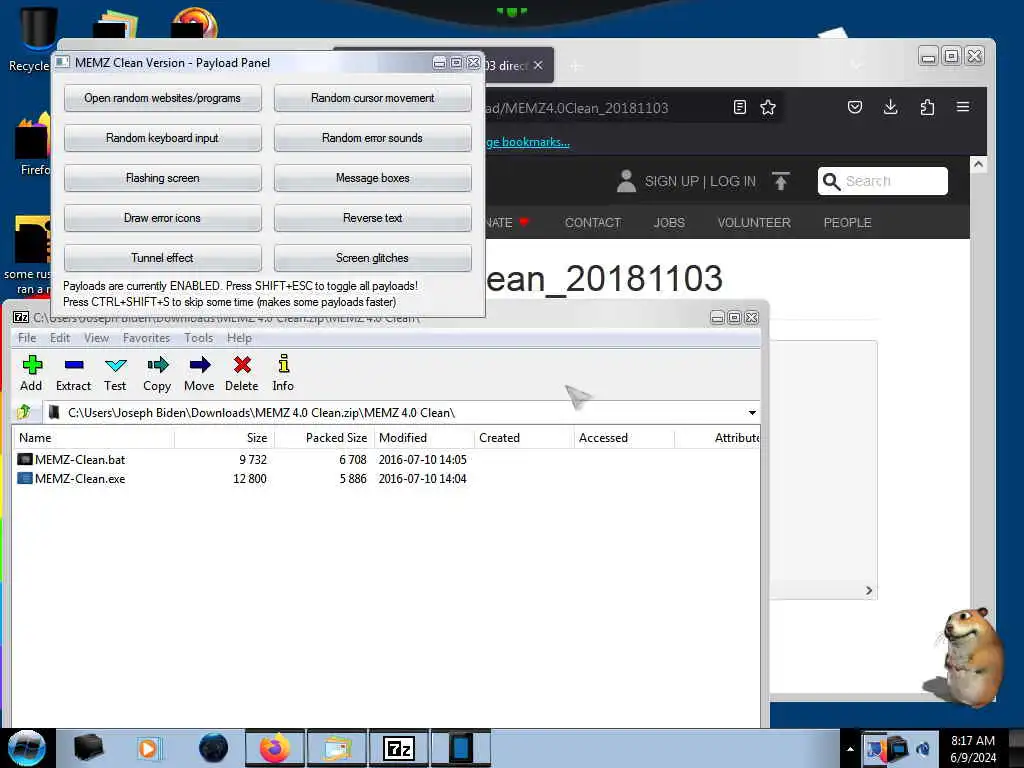1024x768 pixels.
Task: Click the upload arrow icon on the website
Action: click(x=780, y=181)
